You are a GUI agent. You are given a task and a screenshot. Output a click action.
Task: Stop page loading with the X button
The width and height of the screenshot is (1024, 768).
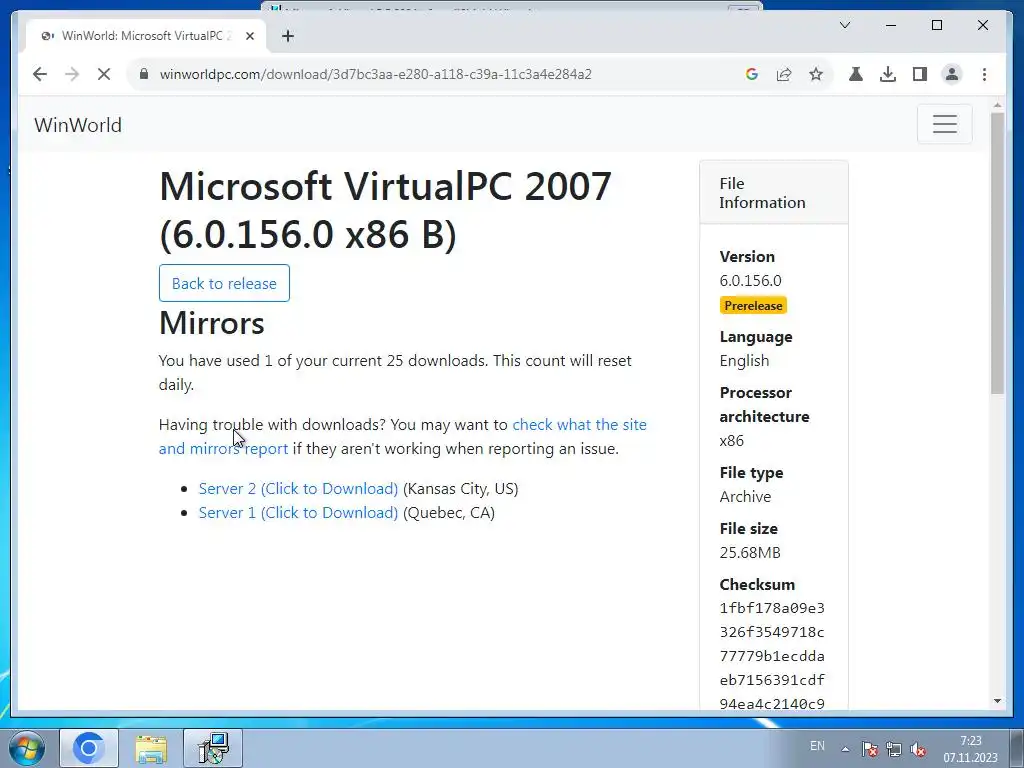104,74
